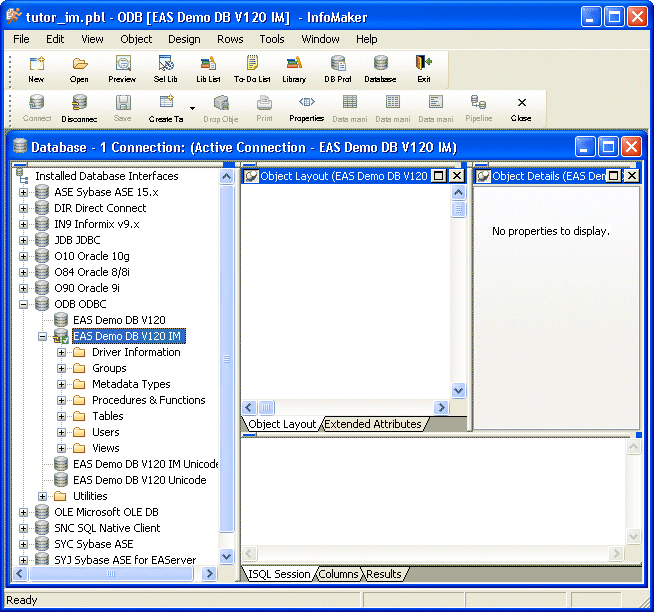Open the To-Do List
Viewport: 654px width, 612px height.
(x=252, y=69)
